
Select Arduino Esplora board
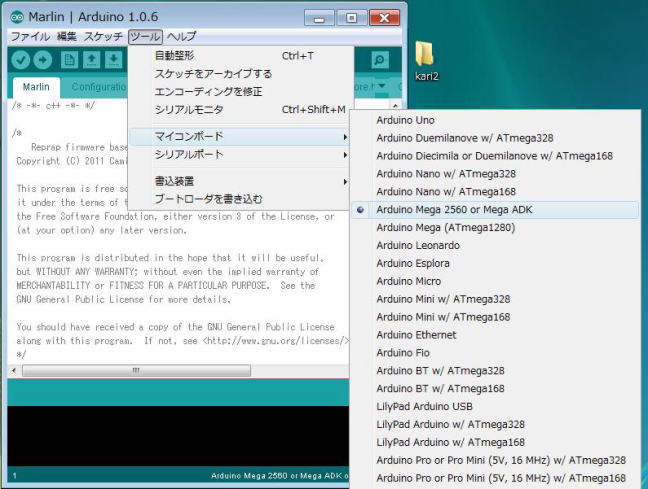click(x=495, y=263)
